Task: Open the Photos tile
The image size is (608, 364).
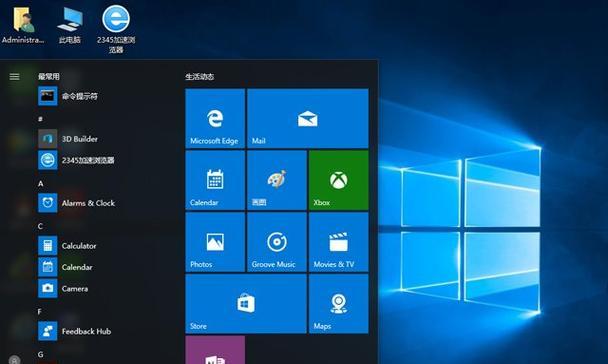Action: click(x=215, y=242)
